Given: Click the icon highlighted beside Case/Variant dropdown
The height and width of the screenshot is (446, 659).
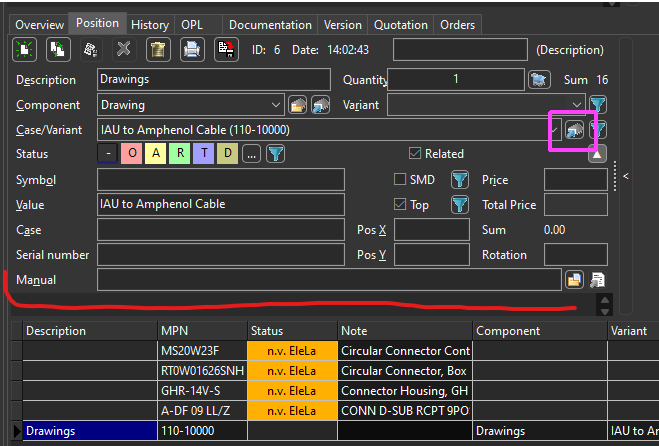Looking at the screenshot, I should pos(575,129).
